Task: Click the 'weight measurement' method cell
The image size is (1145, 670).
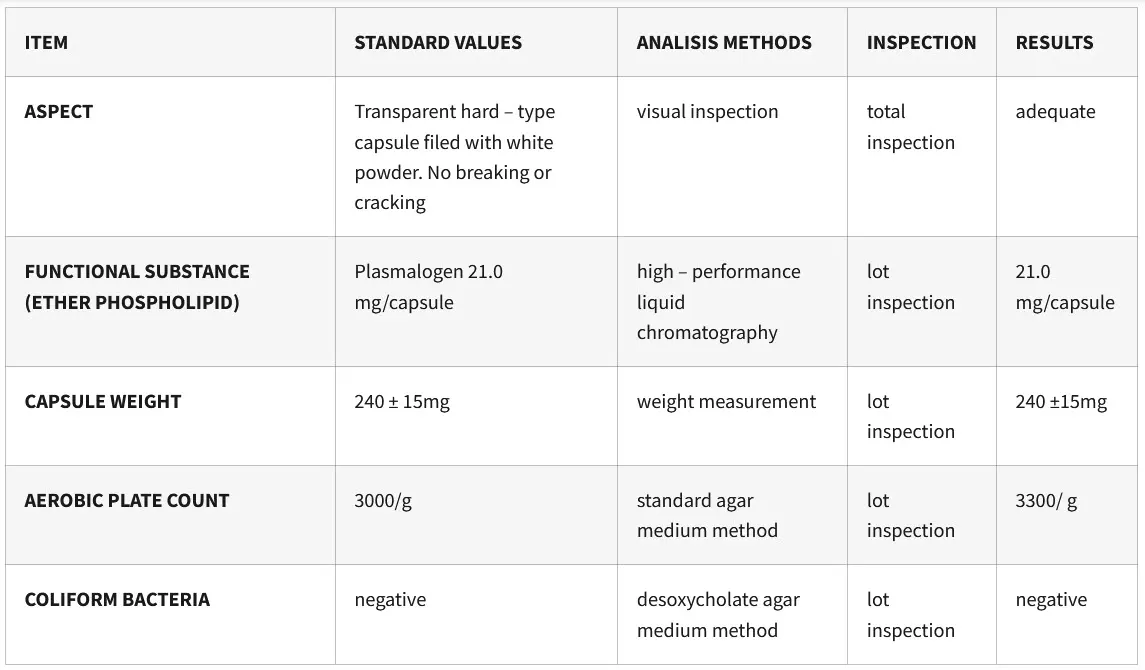Action: (x=726, y=402)
